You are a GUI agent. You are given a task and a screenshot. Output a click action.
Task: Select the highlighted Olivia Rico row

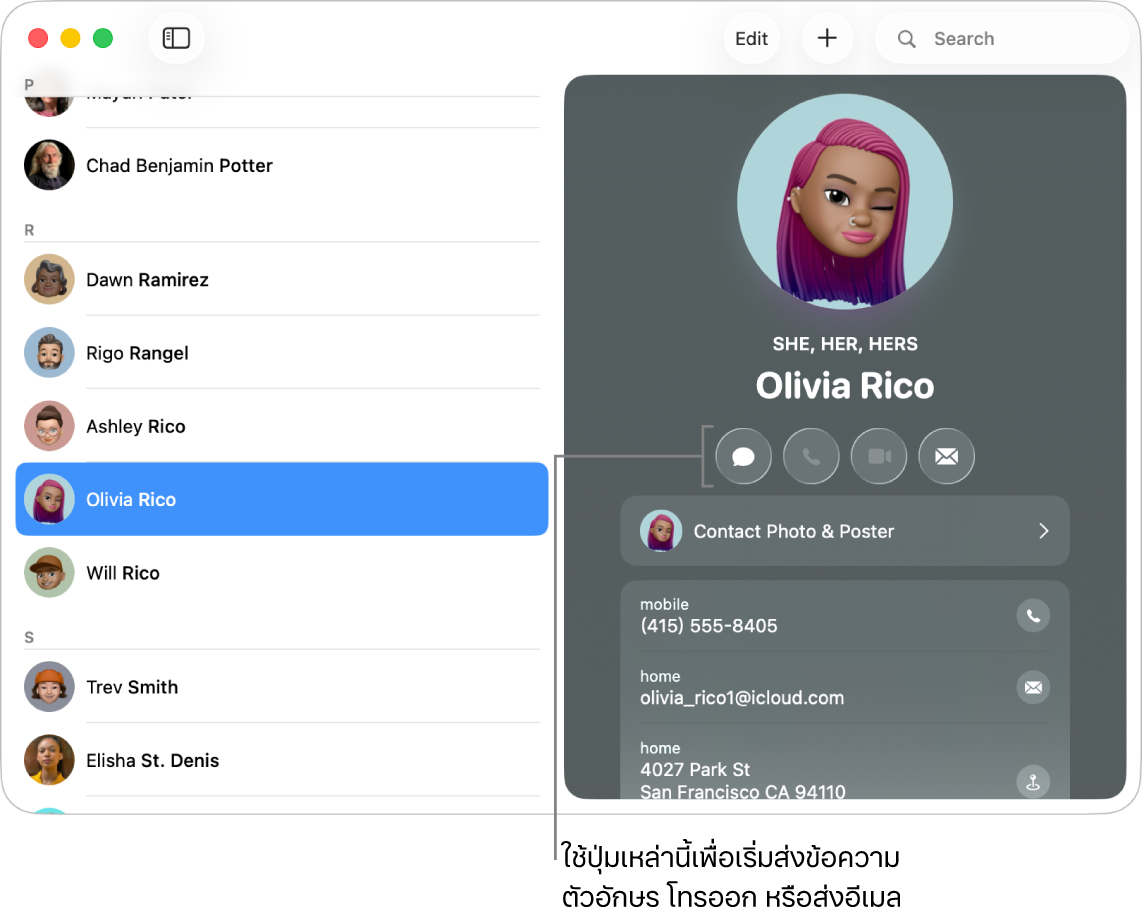click(x=281, y=499)
